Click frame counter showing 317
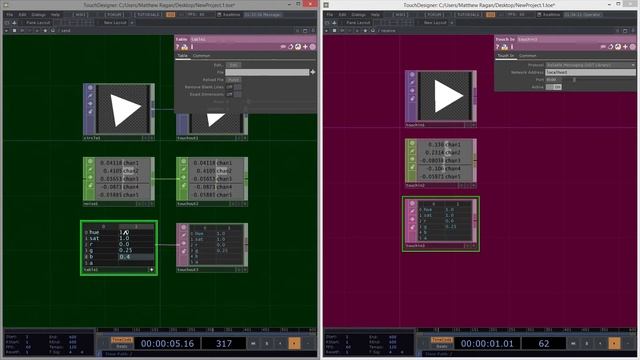The image size is (640, 360). pyautogui.click(x=223, y=344)
